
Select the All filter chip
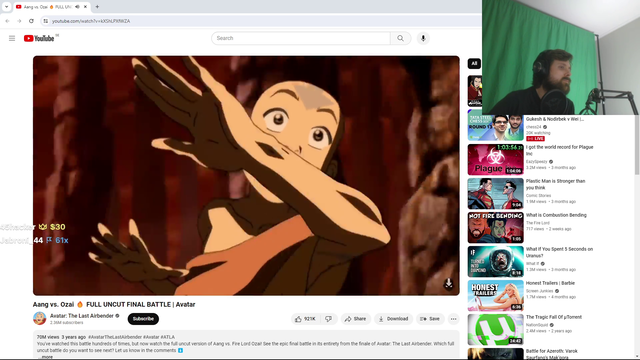pyautogui.click(x=474, y=63)
